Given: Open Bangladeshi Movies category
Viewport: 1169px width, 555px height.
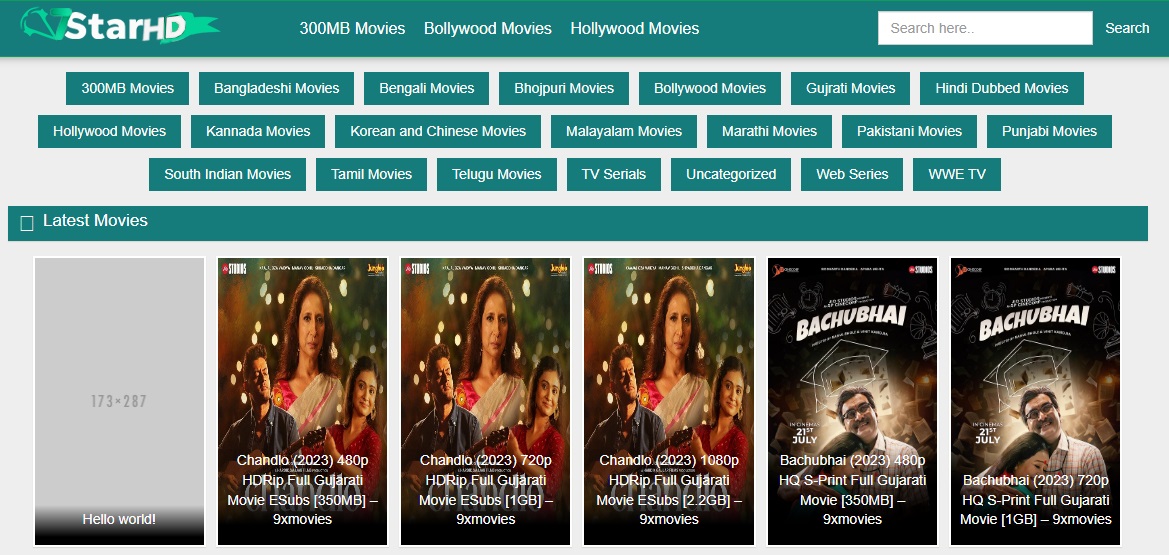Looking at the screenshot, I should [x=277, y=88].
